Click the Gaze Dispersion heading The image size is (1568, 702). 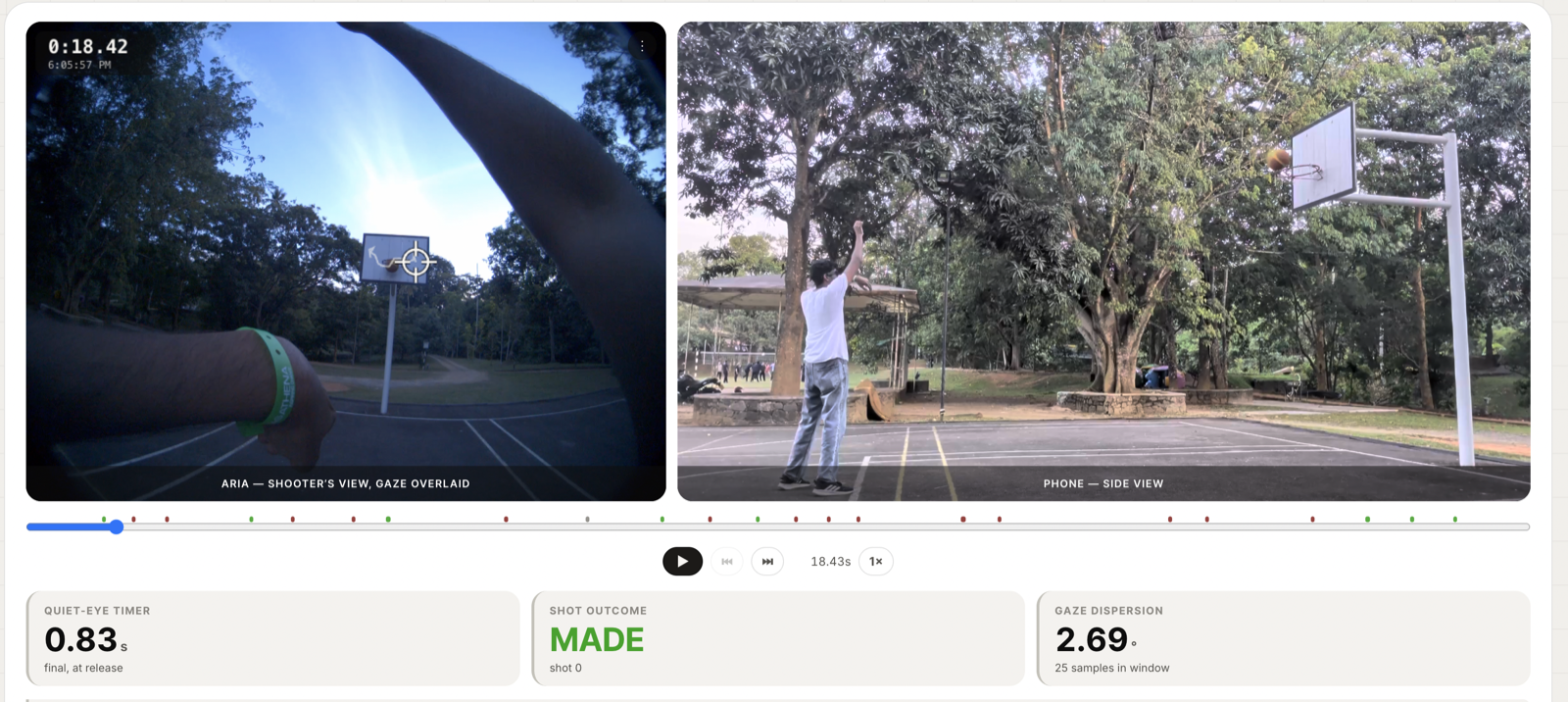(x=1109, y=611)
